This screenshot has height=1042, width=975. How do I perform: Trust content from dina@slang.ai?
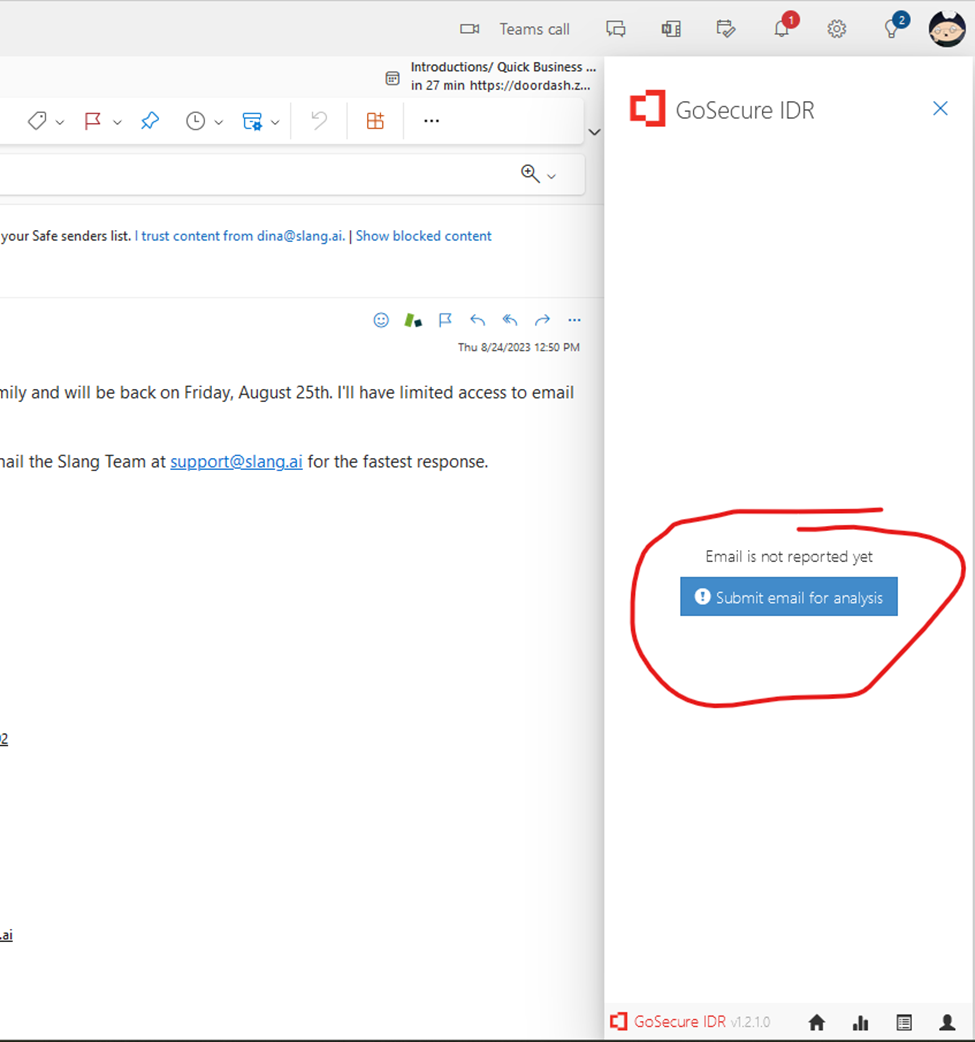point(239,235)
